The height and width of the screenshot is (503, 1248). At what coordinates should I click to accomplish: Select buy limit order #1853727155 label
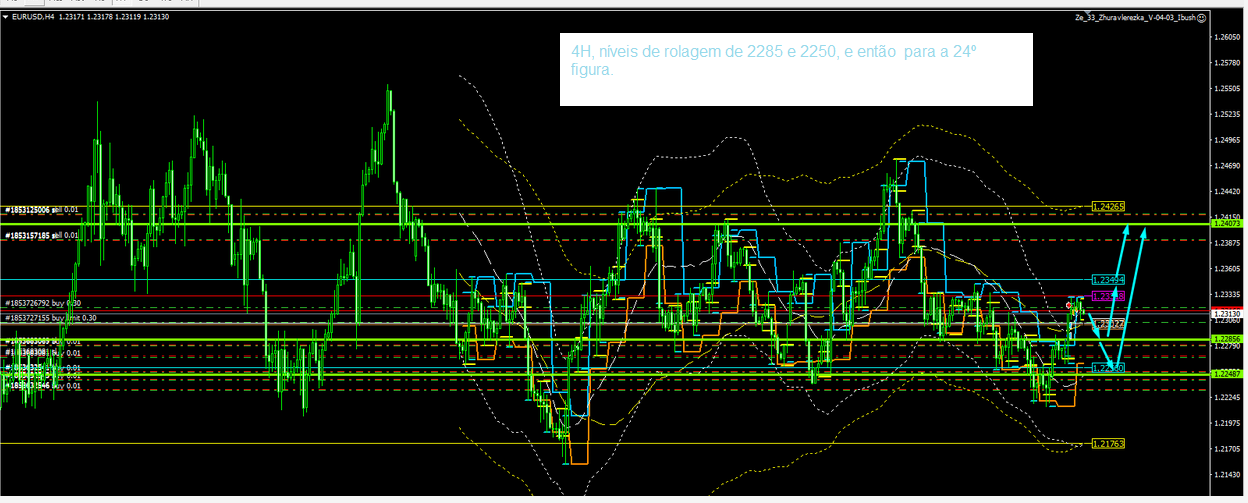[x=50, y=317]
